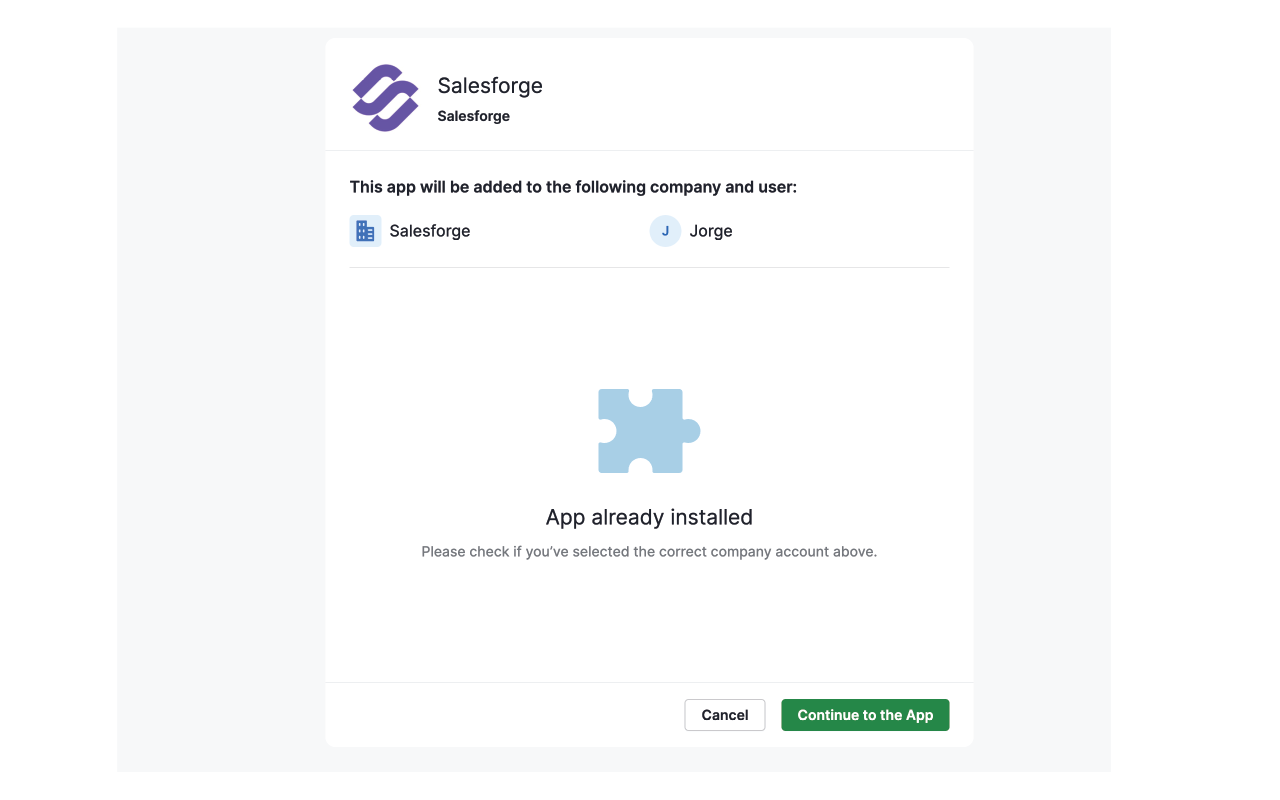Click the App already installed heading
Viewport: 1280px width, 800px height.
(648, 516)
